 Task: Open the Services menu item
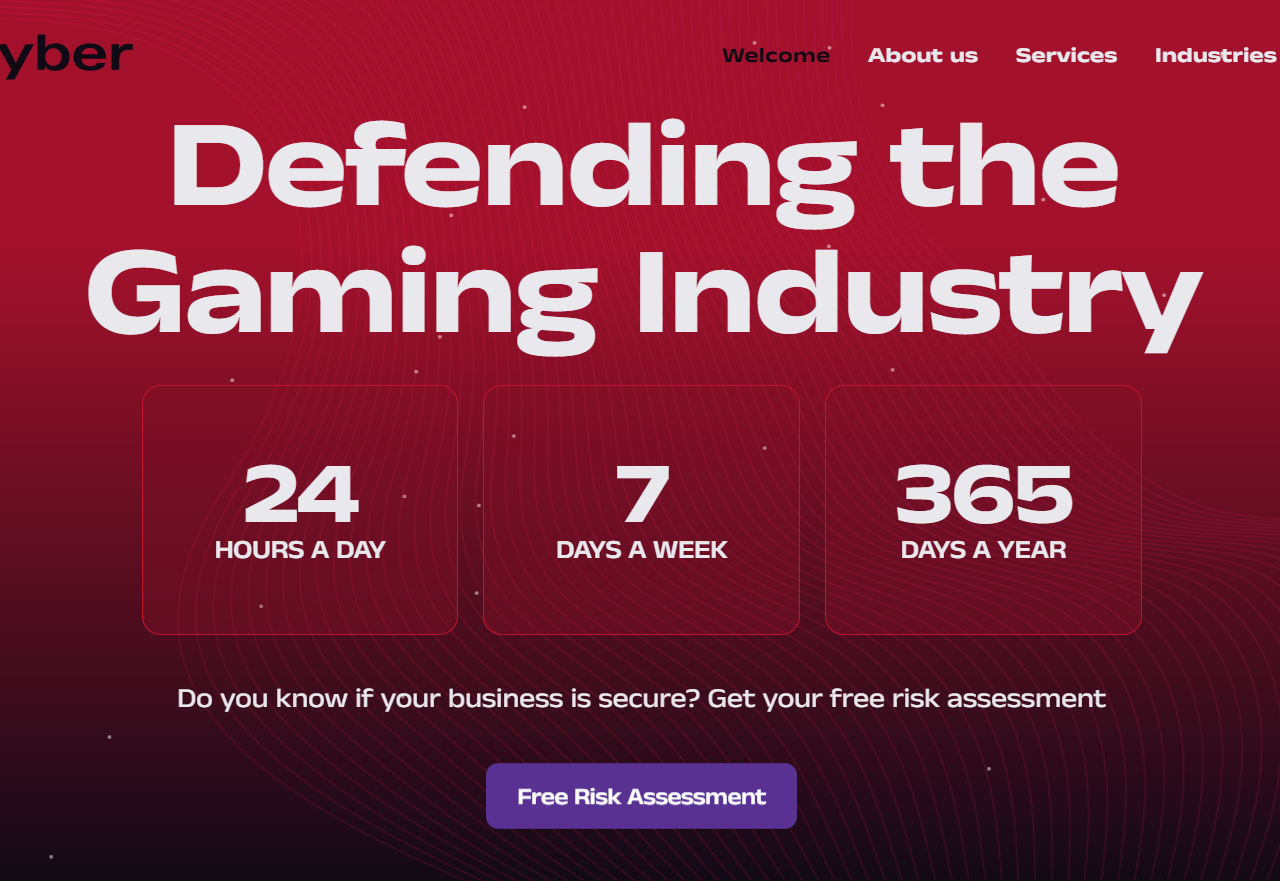pos(1066,56)
